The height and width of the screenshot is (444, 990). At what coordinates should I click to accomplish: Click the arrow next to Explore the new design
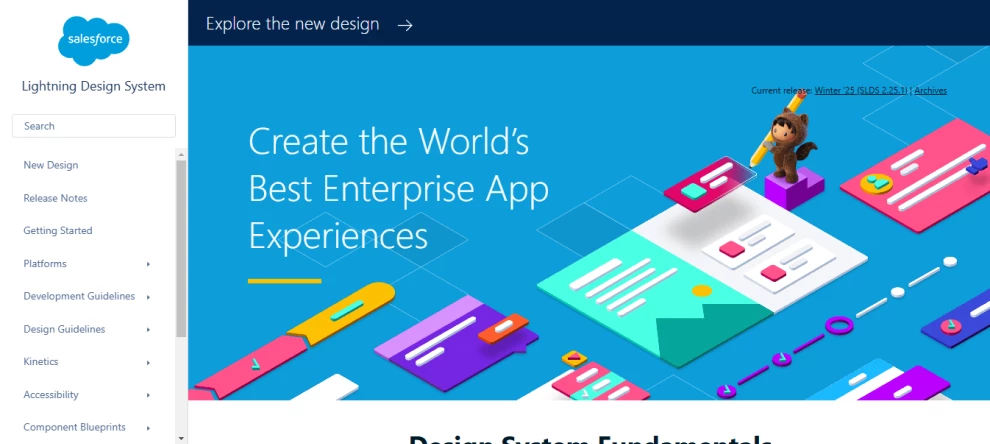click(x=405, y=25)
